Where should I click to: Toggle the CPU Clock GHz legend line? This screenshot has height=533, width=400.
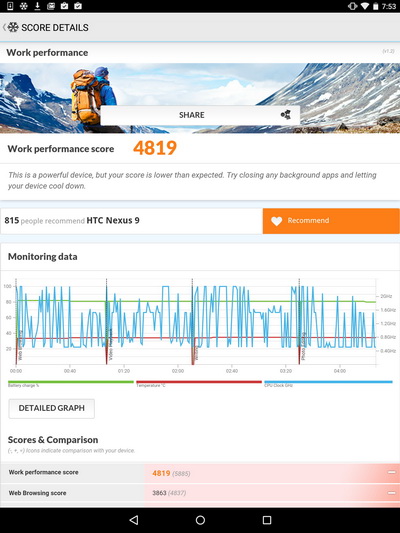(x=328, y=383)
